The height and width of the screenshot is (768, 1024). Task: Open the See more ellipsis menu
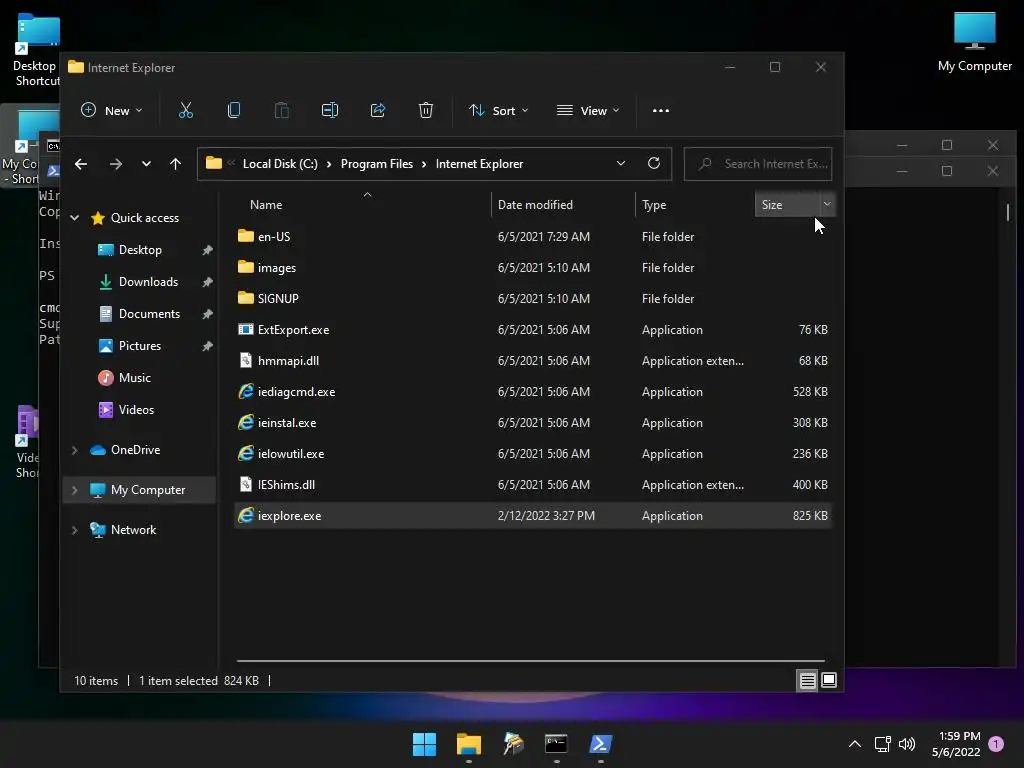point(661,110)
